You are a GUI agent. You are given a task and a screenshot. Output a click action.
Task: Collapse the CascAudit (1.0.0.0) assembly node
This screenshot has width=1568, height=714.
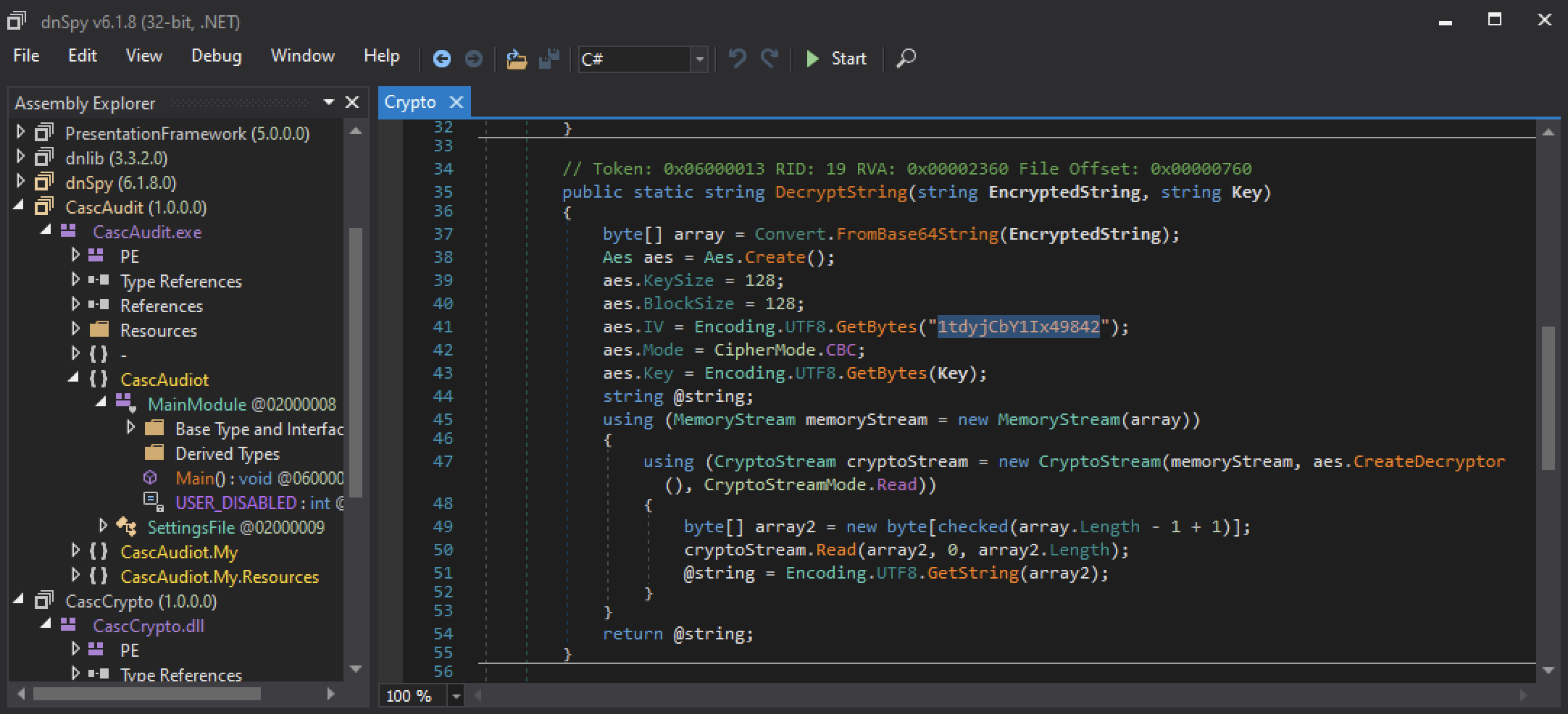click(20, 207)
